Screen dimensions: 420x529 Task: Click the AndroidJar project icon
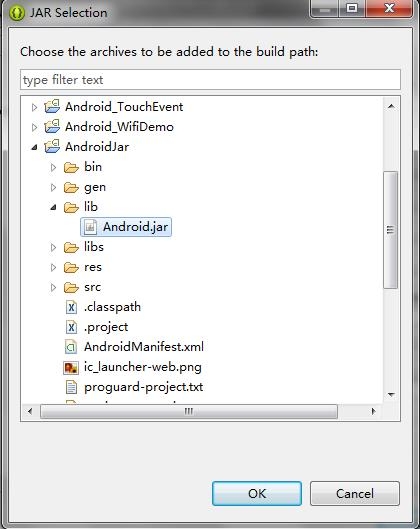(x=52, y=146)
